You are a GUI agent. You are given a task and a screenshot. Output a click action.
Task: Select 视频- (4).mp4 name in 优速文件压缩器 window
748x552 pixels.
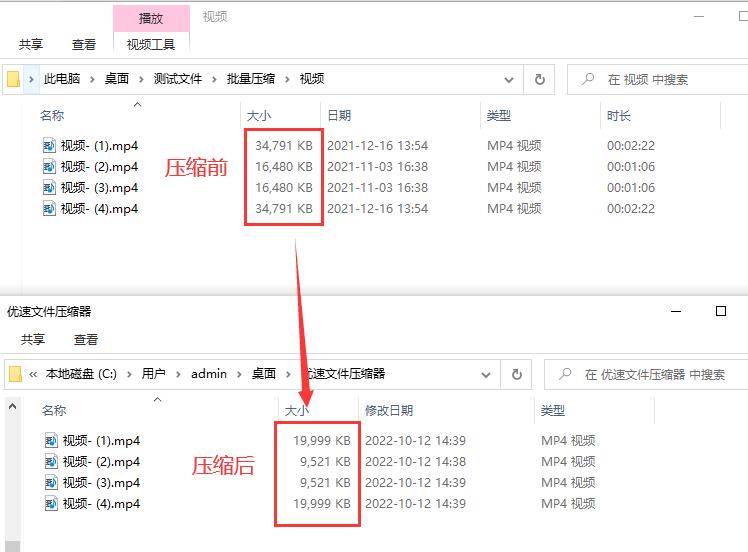click(102, 503)
